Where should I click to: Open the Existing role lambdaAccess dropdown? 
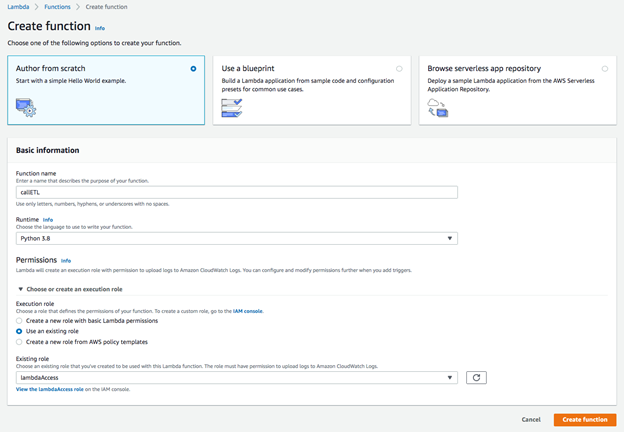pos(237,377)
